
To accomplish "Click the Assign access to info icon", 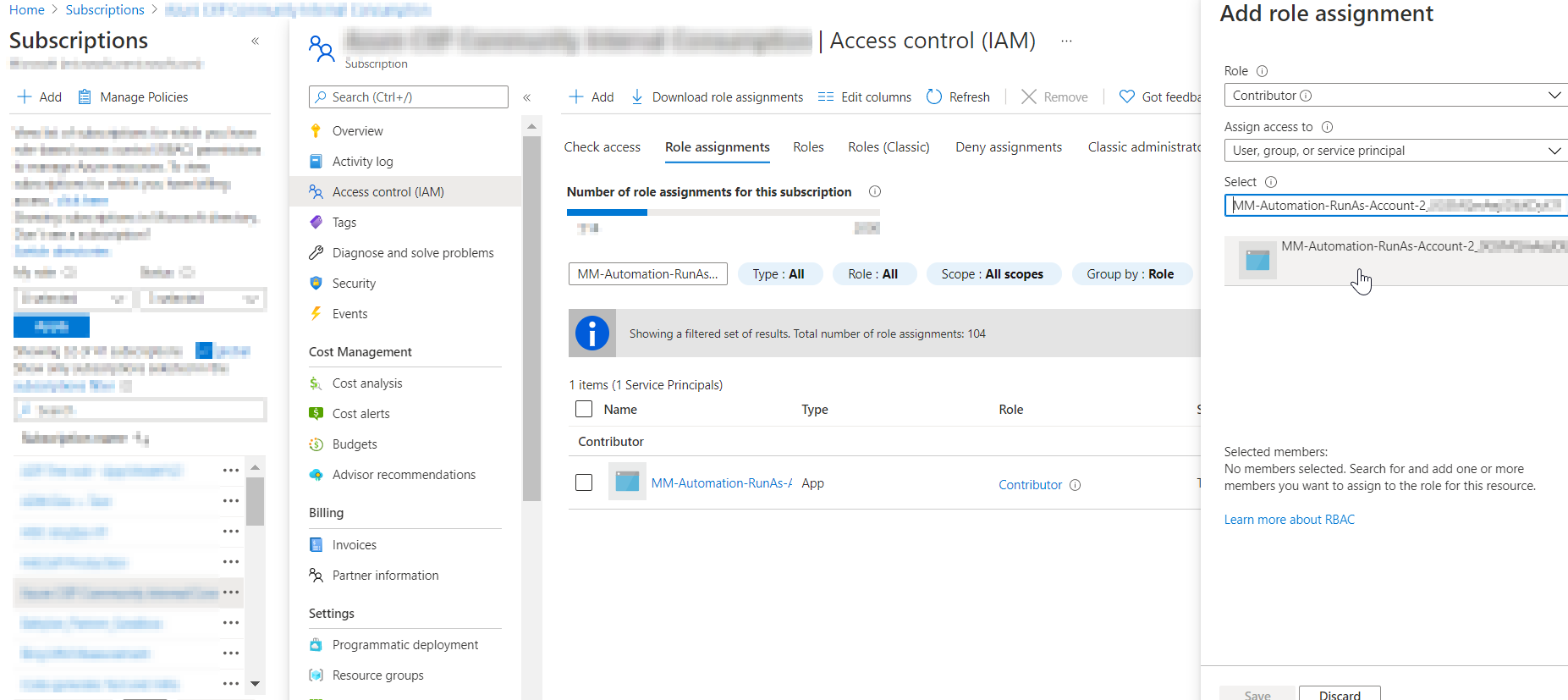I will pos(1327,127).
